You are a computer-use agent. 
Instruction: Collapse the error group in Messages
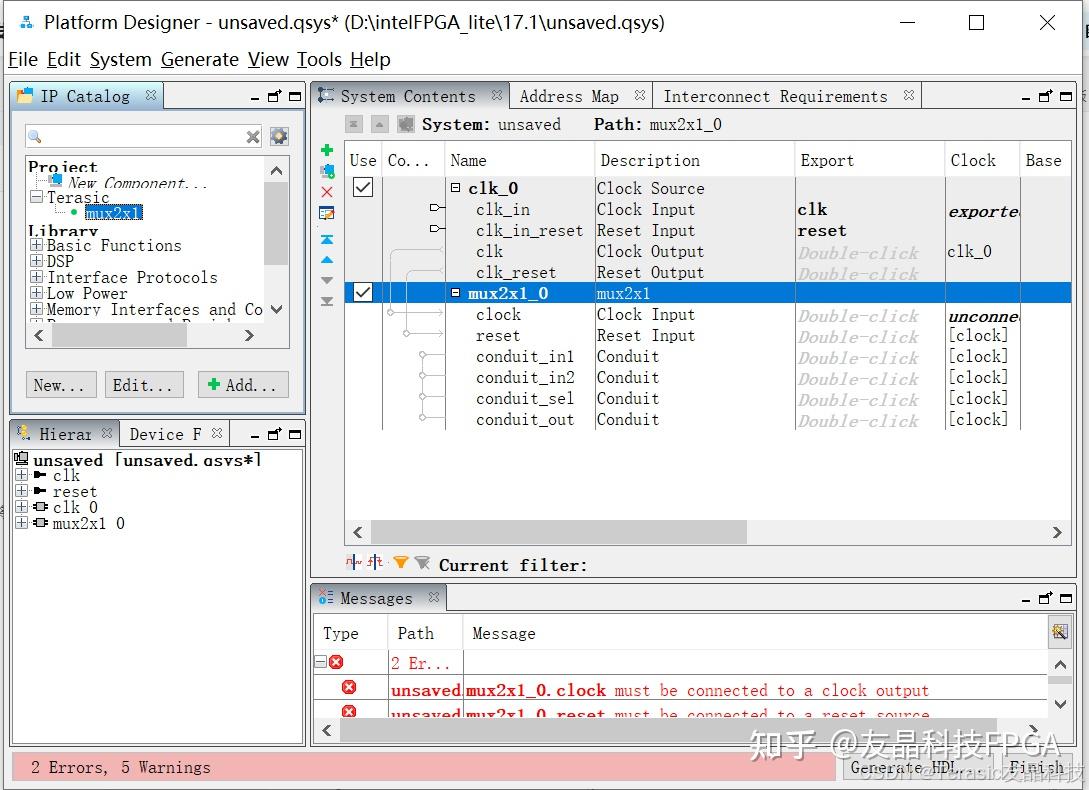click(320, 661)
